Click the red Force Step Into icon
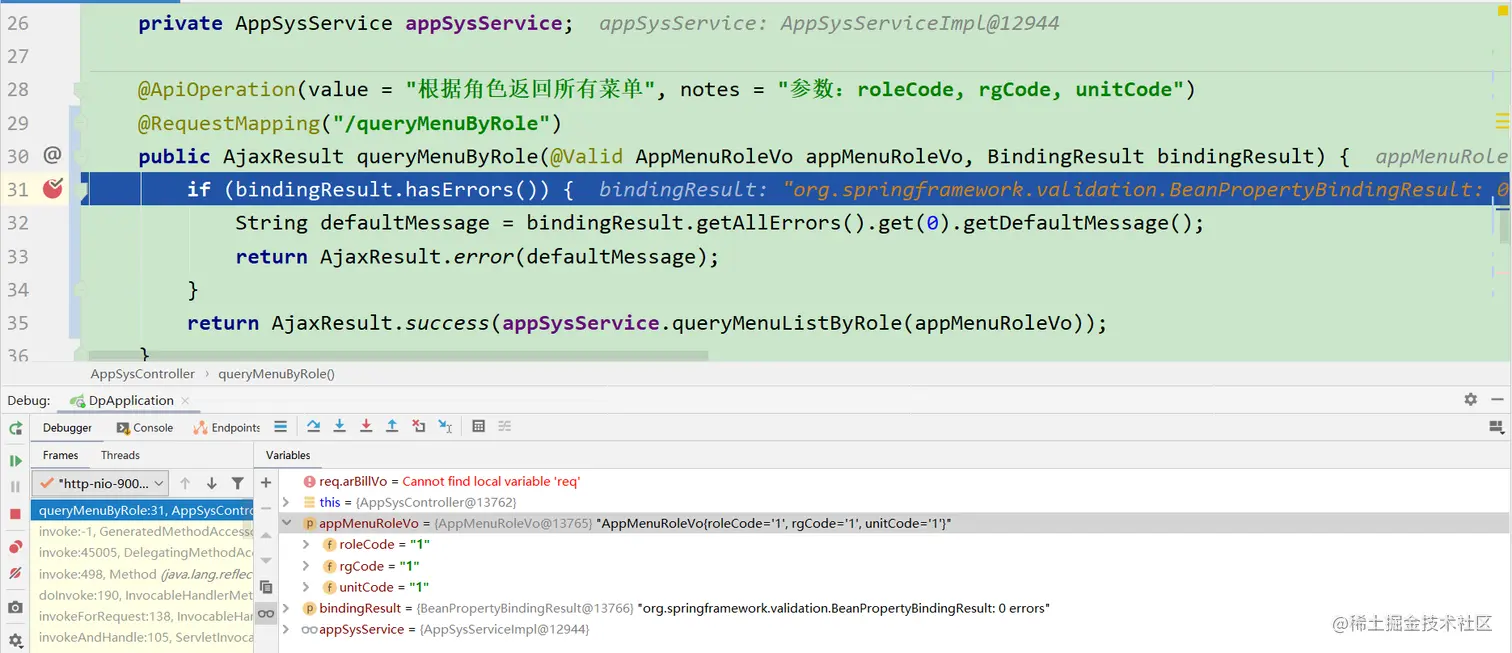 366,427
